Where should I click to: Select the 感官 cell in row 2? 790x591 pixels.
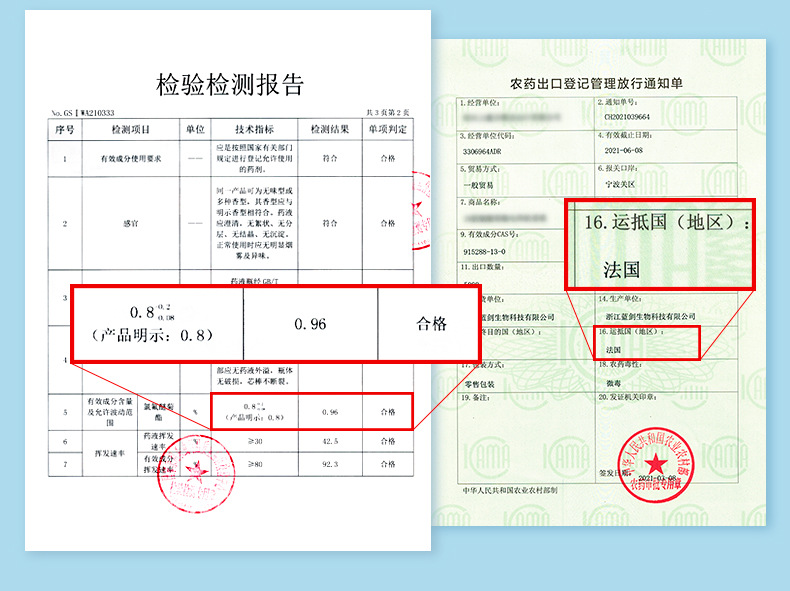[130, 223]
